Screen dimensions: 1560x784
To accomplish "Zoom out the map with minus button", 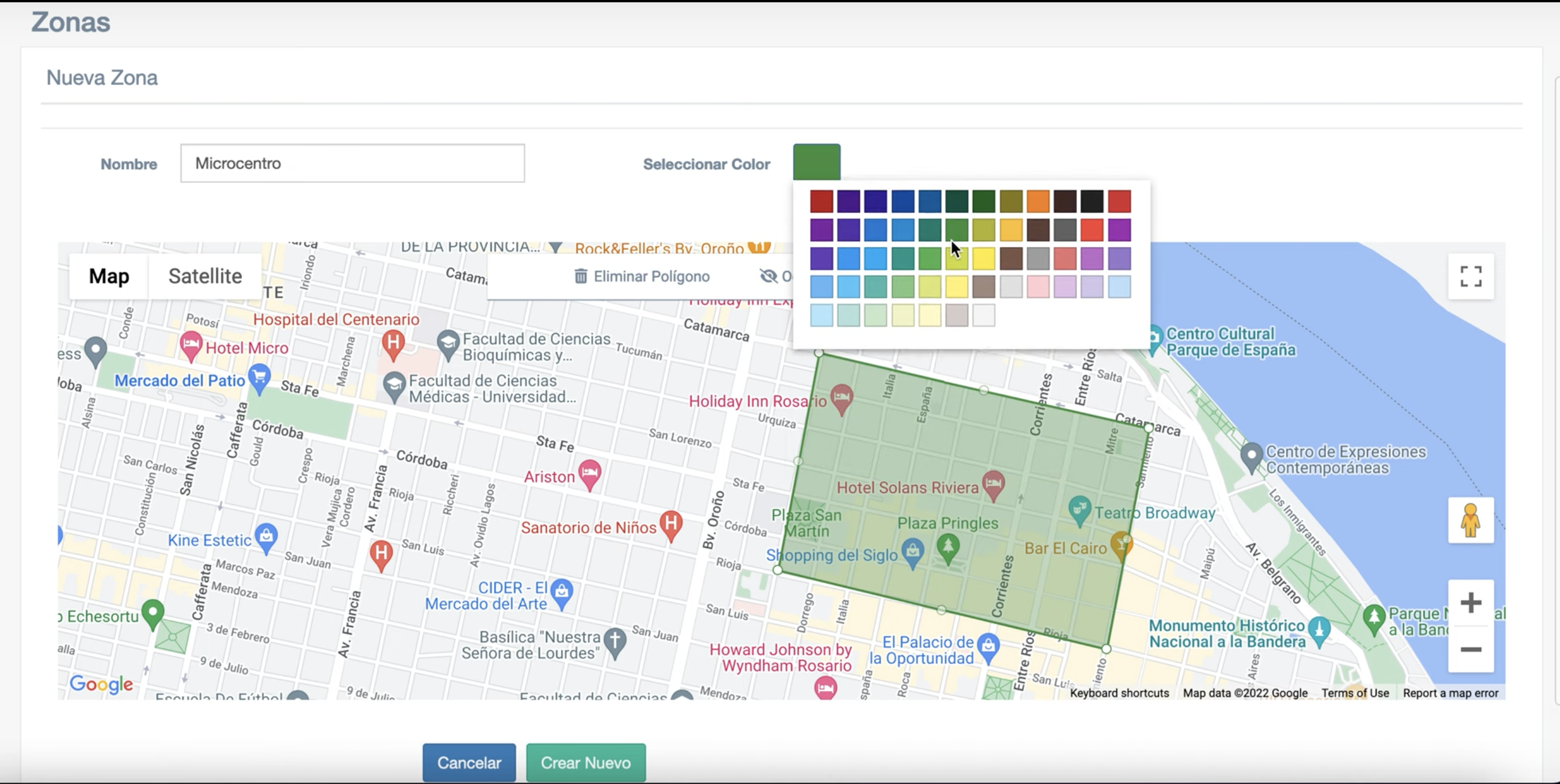I will (1470, 650).
